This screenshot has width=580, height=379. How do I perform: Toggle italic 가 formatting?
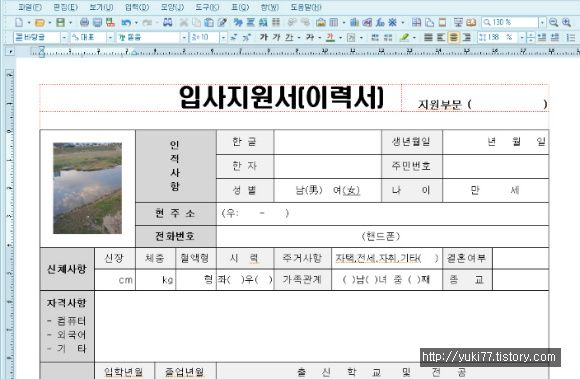click(276, 37)
